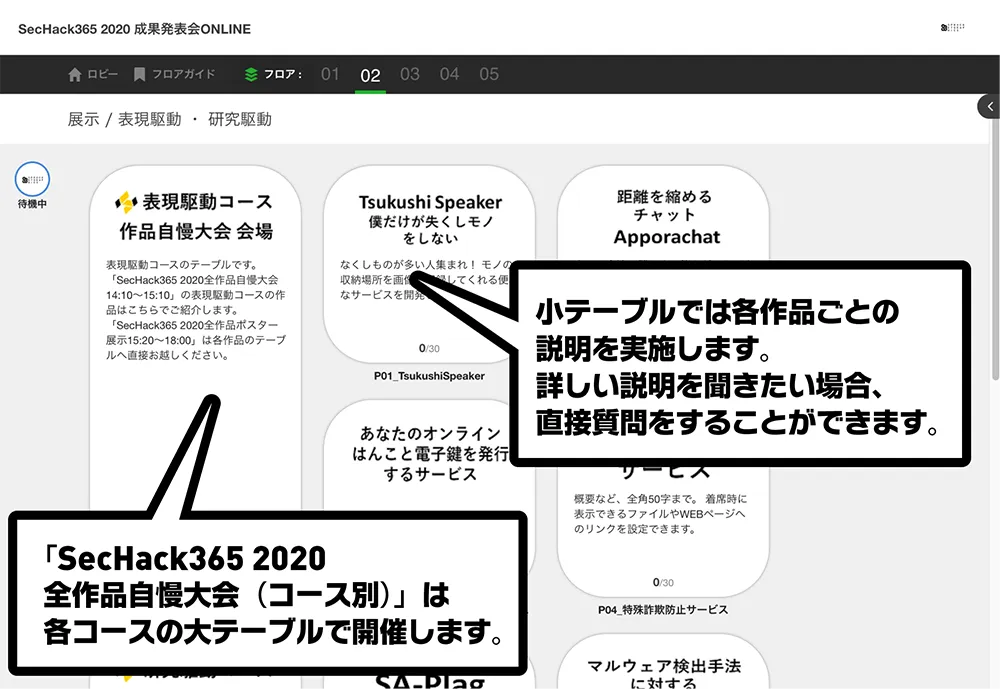This screenshot has height=689, width=1000.
Task: Click the 表現駆動コースのテーブルです description
Action: (196, 310)
